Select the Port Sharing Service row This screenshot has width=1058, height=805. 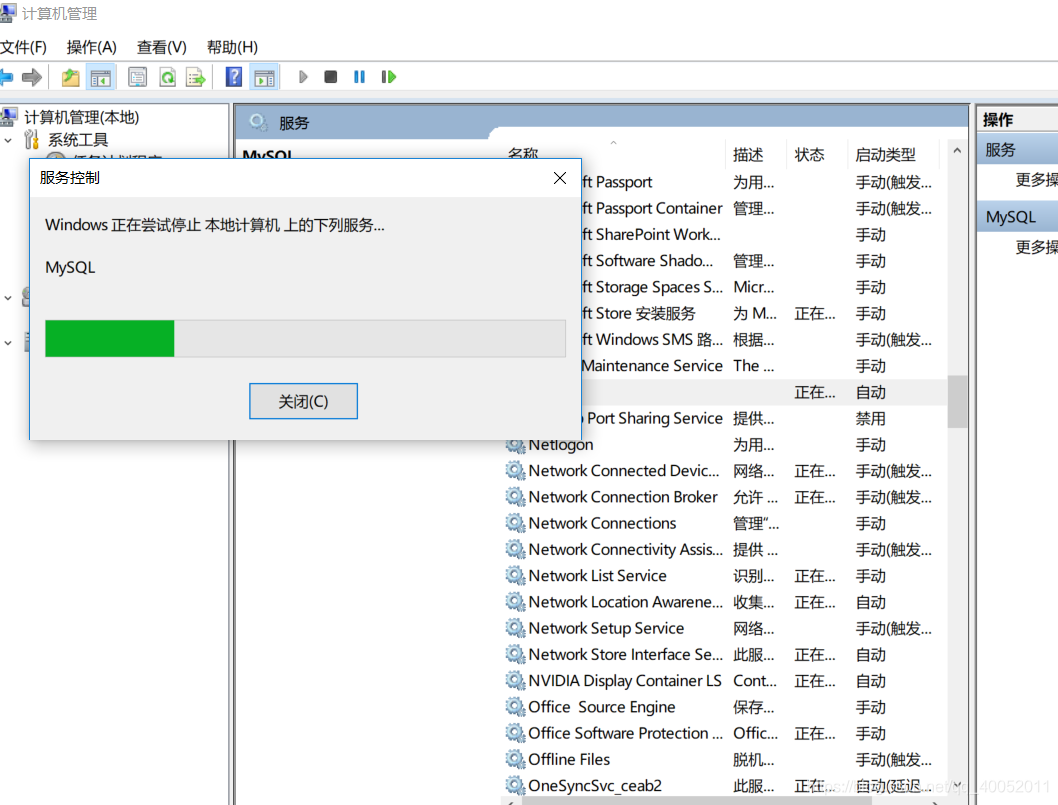(x=763, y=418)
